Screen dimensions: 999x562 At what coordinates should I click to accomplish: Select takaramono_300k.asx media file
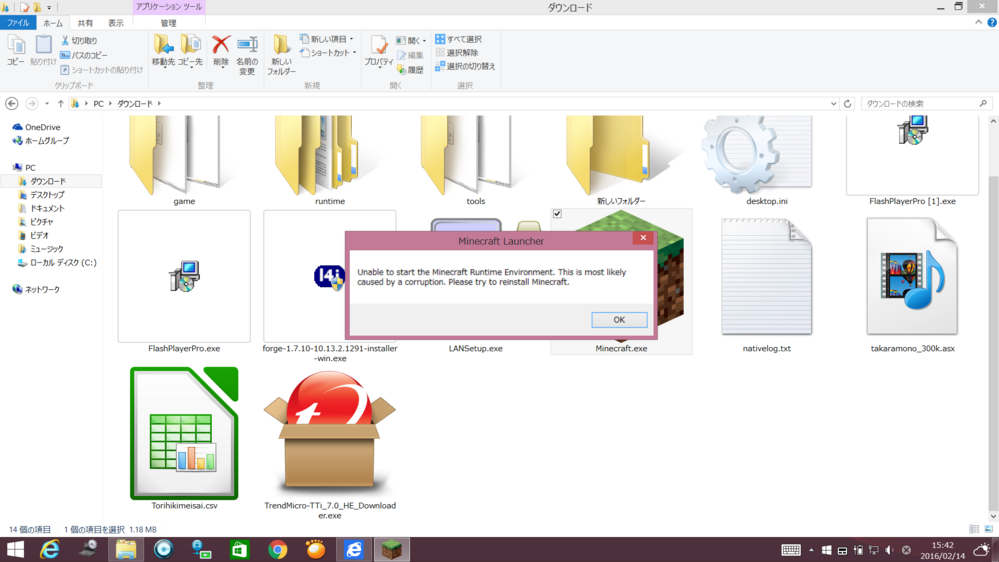[x=912, y=284]
